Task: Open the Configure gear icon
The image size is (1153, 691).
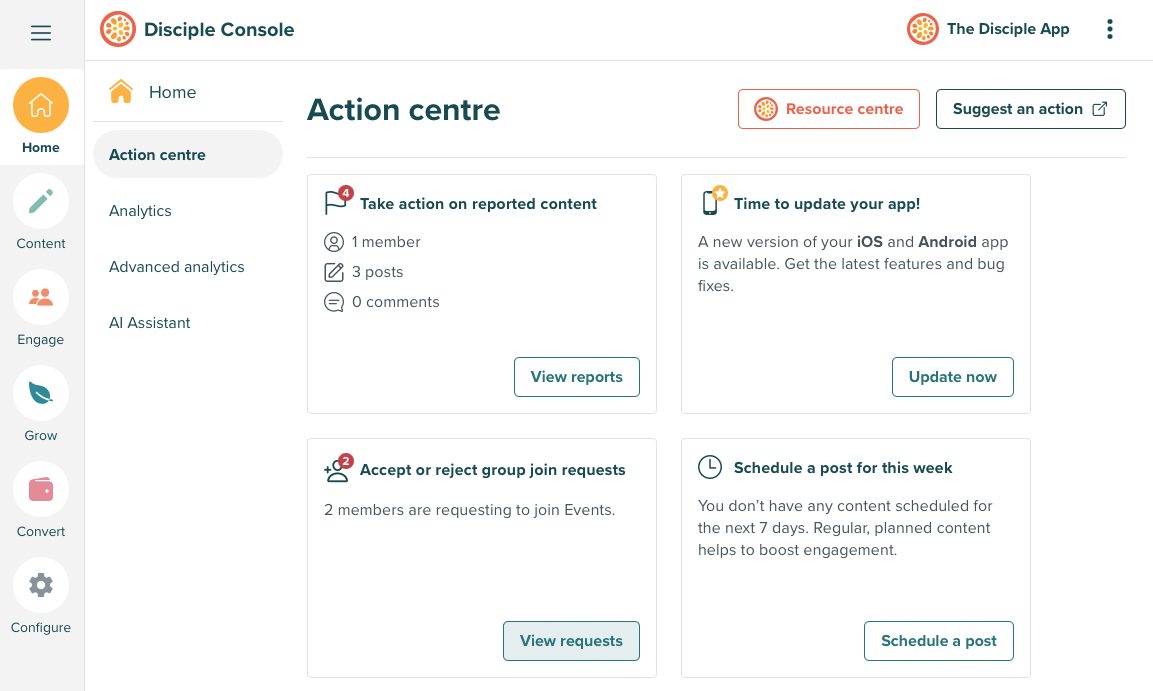Action: tap(41, 586)
